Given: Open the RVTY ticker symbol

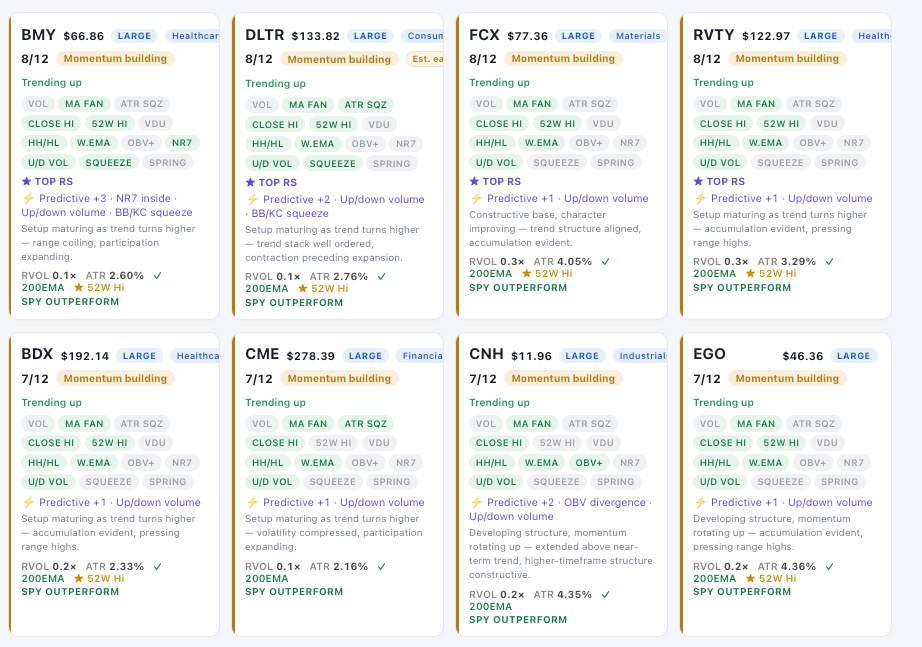Looking at the screenshot, I should pyautogui.click(x=714, y=35).
